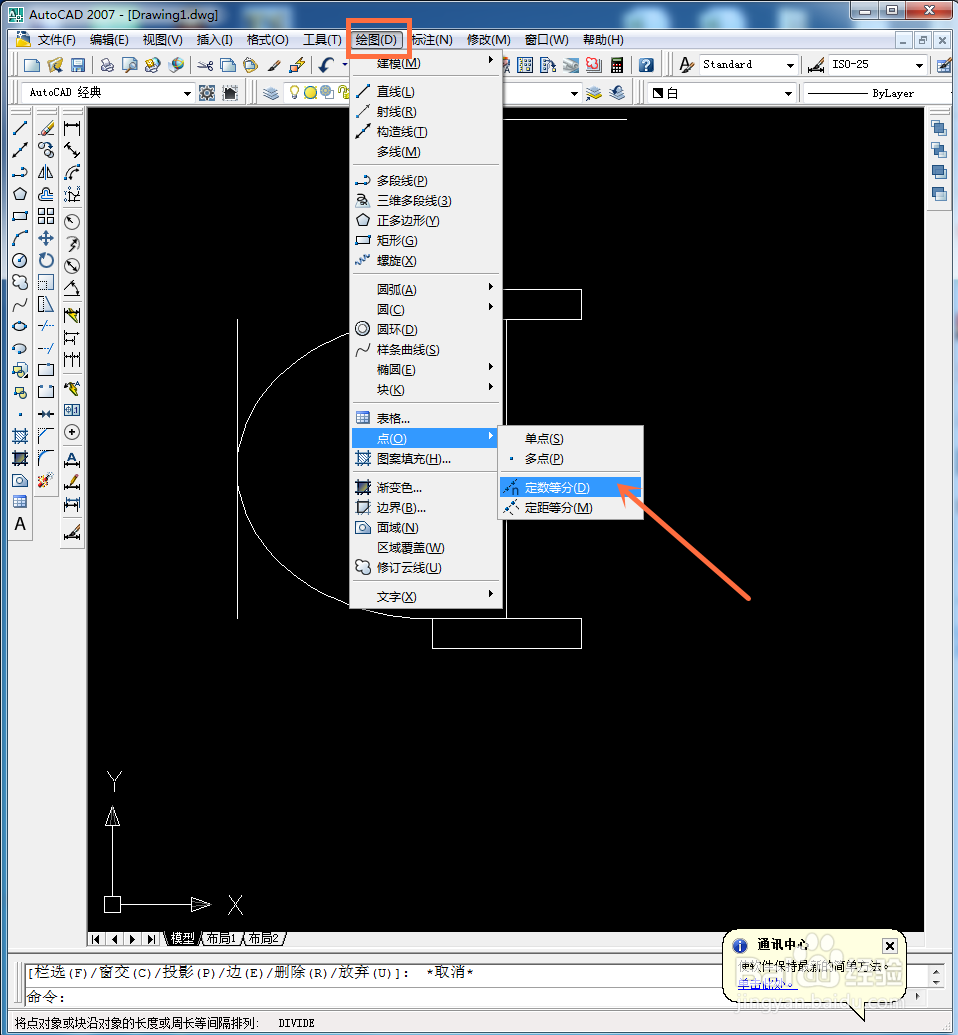Open the 绘图(D) menu
This screenshot has height=1035, width=958.
376,40
